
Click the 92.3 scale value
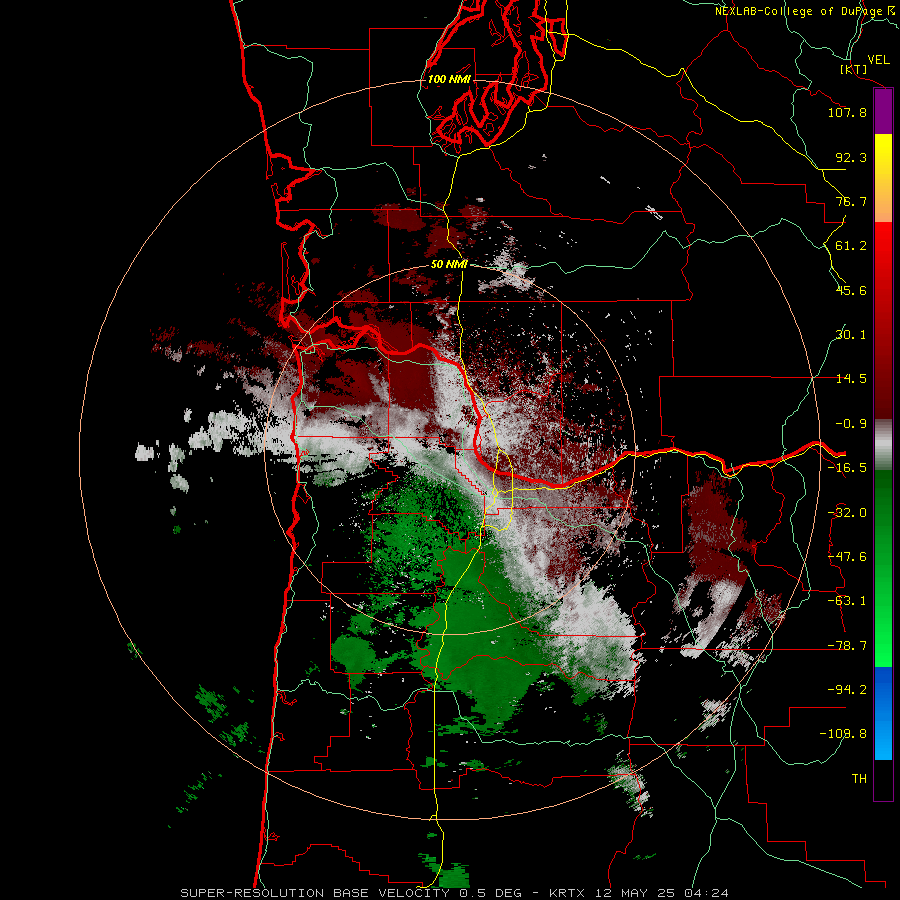click(851, 157)
